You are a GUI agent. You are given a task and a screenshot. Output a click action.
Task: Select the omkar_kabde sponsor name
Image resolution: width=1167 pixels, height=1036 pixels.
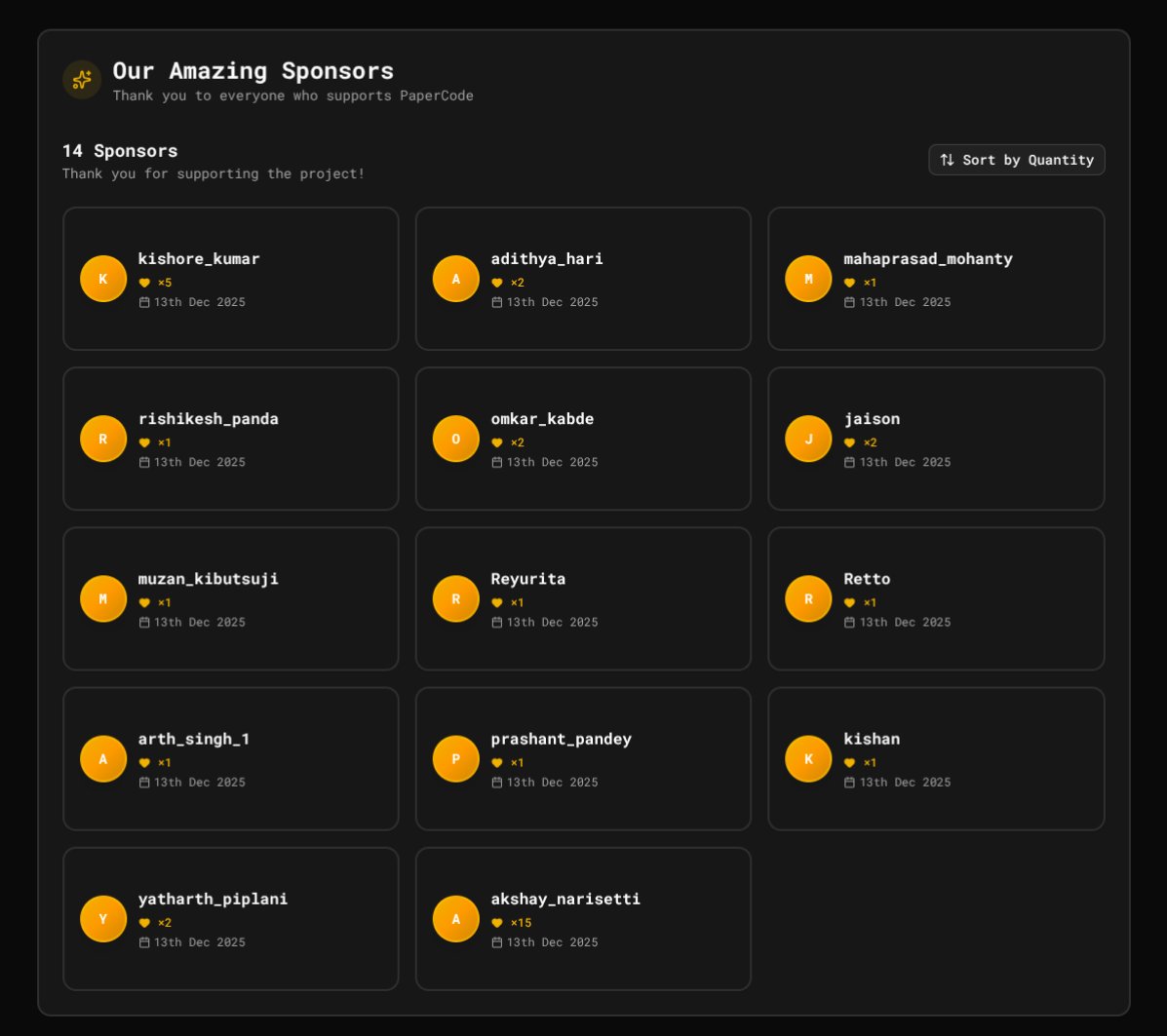[x=543, y=419]
